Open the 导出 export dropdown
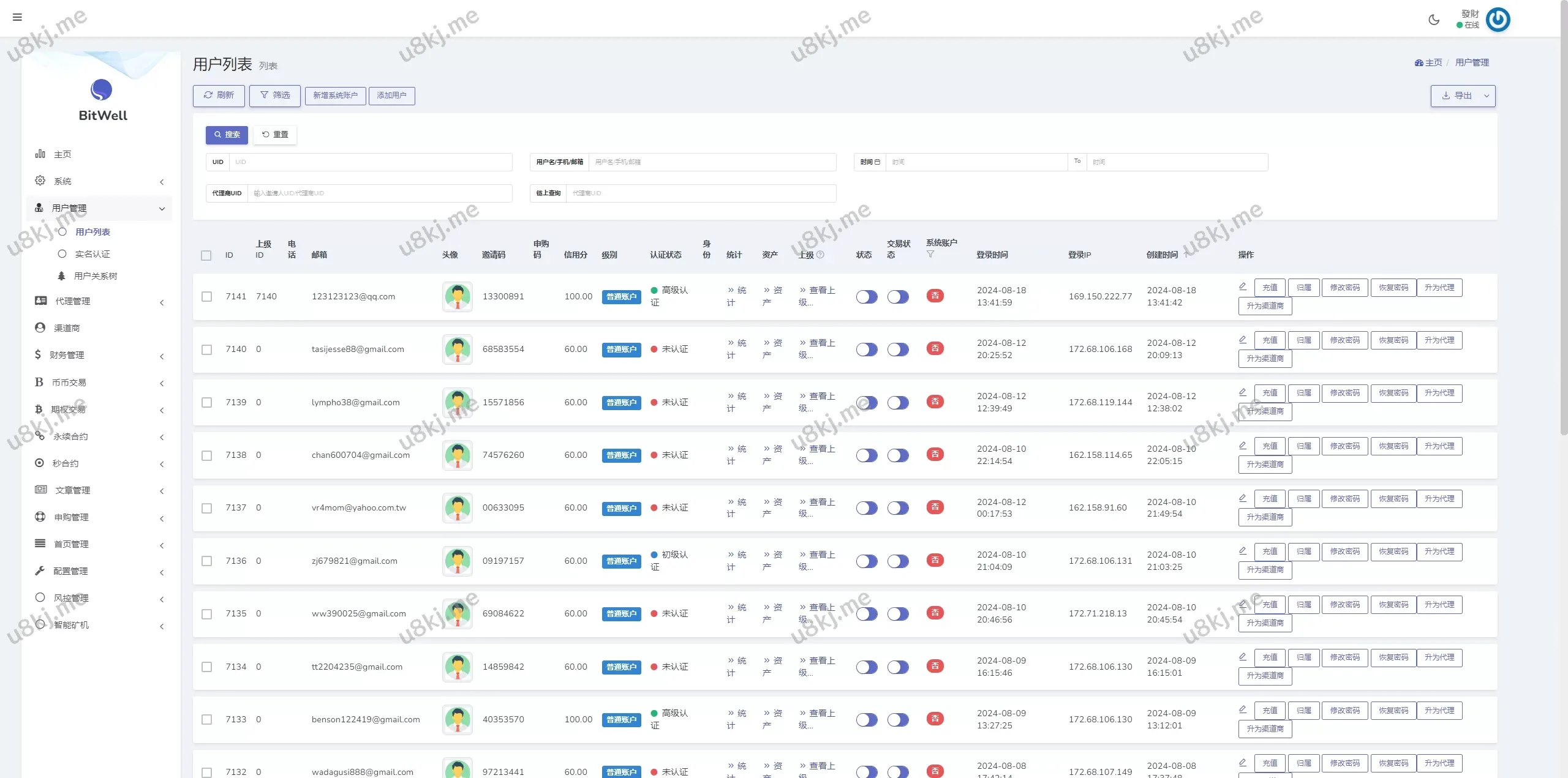The height and width of the screenshot is (778, 1568). click(1462, 96)
